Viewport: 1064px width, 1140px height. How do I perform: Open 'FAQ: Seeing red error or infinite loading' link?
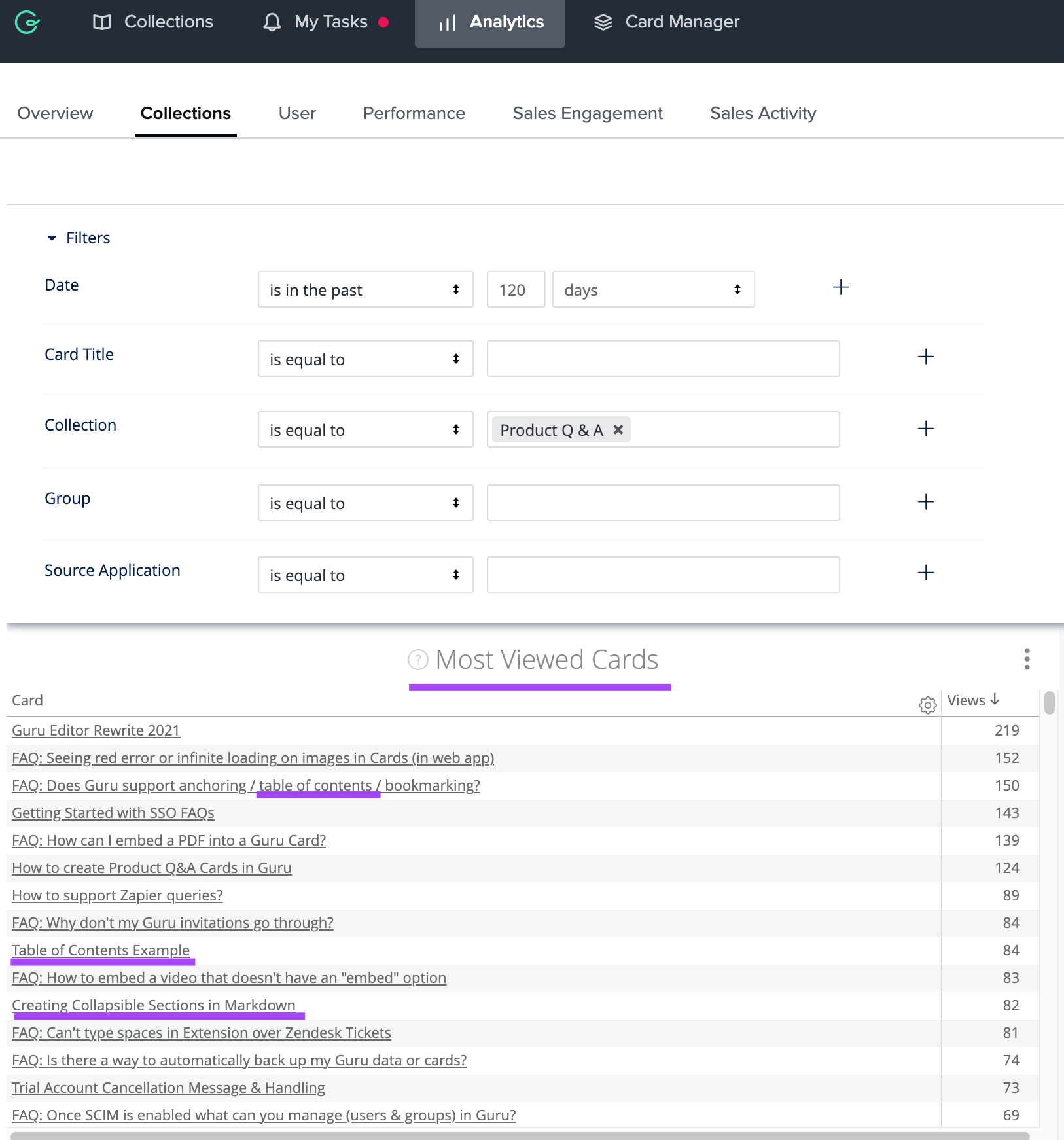[253, 758]
